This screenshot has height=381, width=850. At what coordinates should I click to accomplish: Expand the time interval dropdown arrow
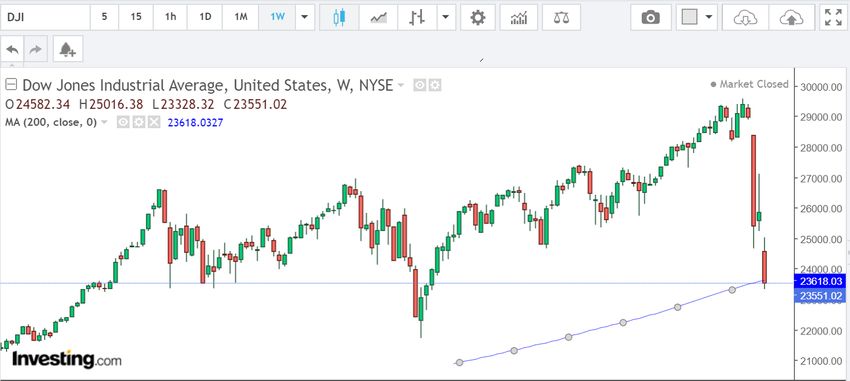point(305,17)
